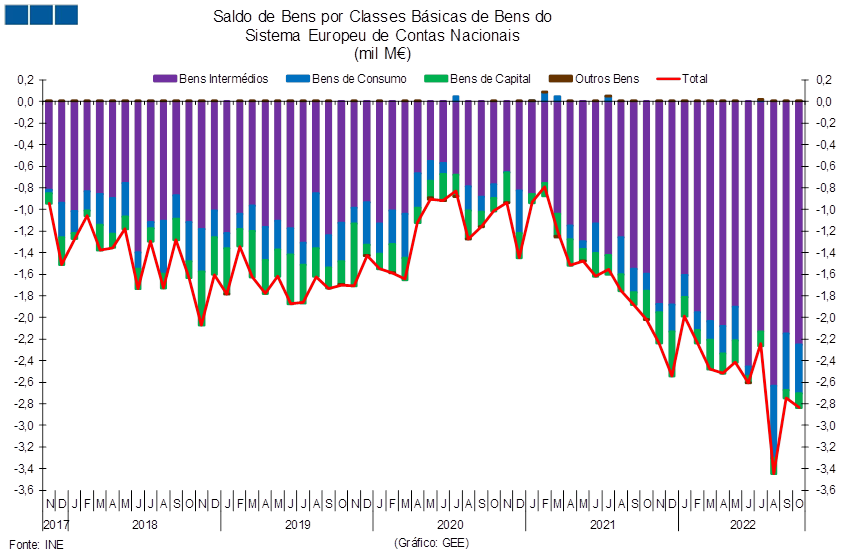This screenshot has height=558, width=850.
Task: Click the first November 2017 stacked bar
Action: point(49,152)
